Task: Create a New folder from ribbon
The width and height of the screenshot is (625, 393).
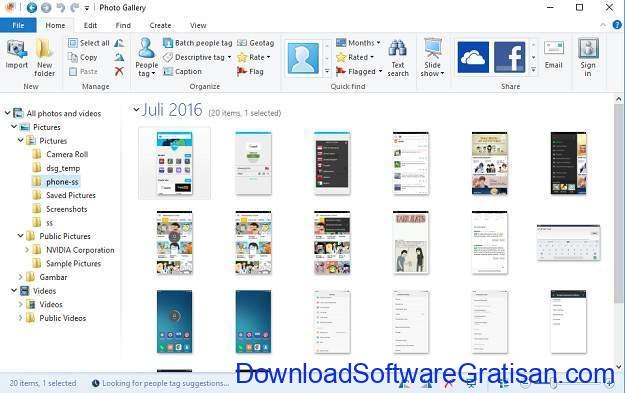Action: click(44, 58)
